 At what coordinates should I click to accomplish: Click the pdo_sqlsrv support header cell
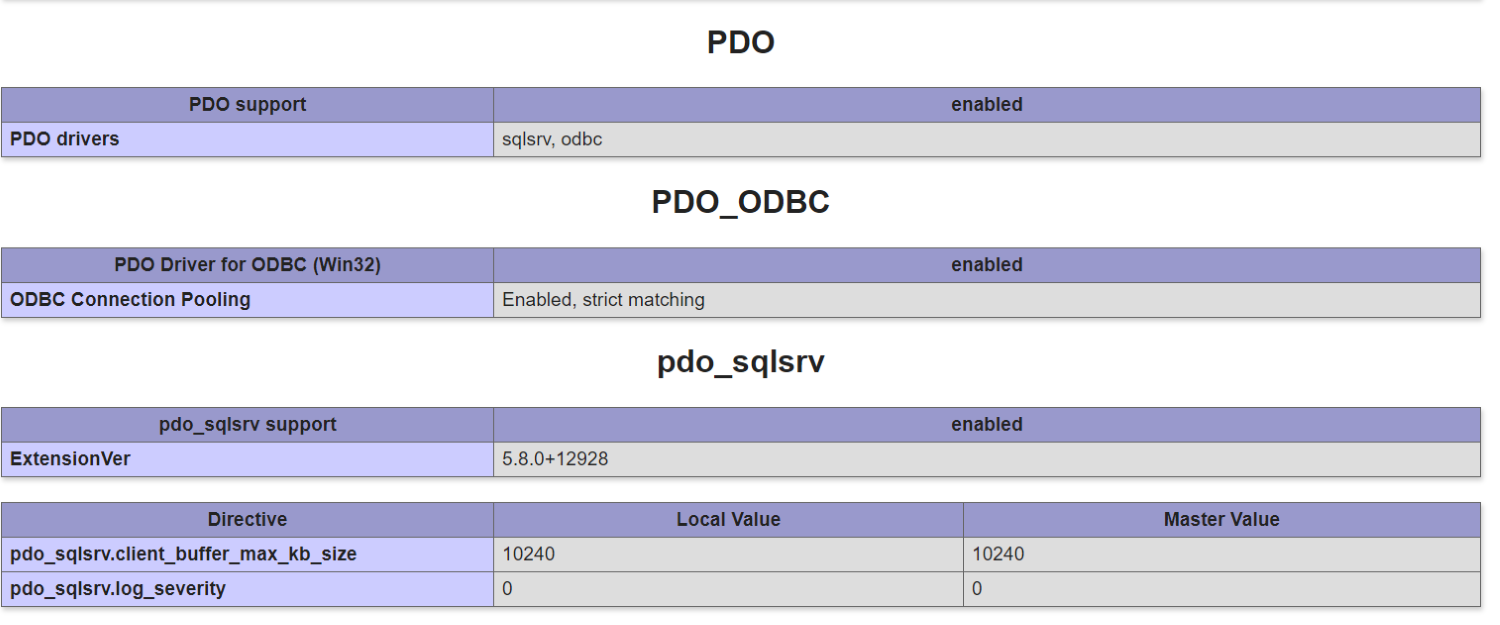click(x=247, y=424)
